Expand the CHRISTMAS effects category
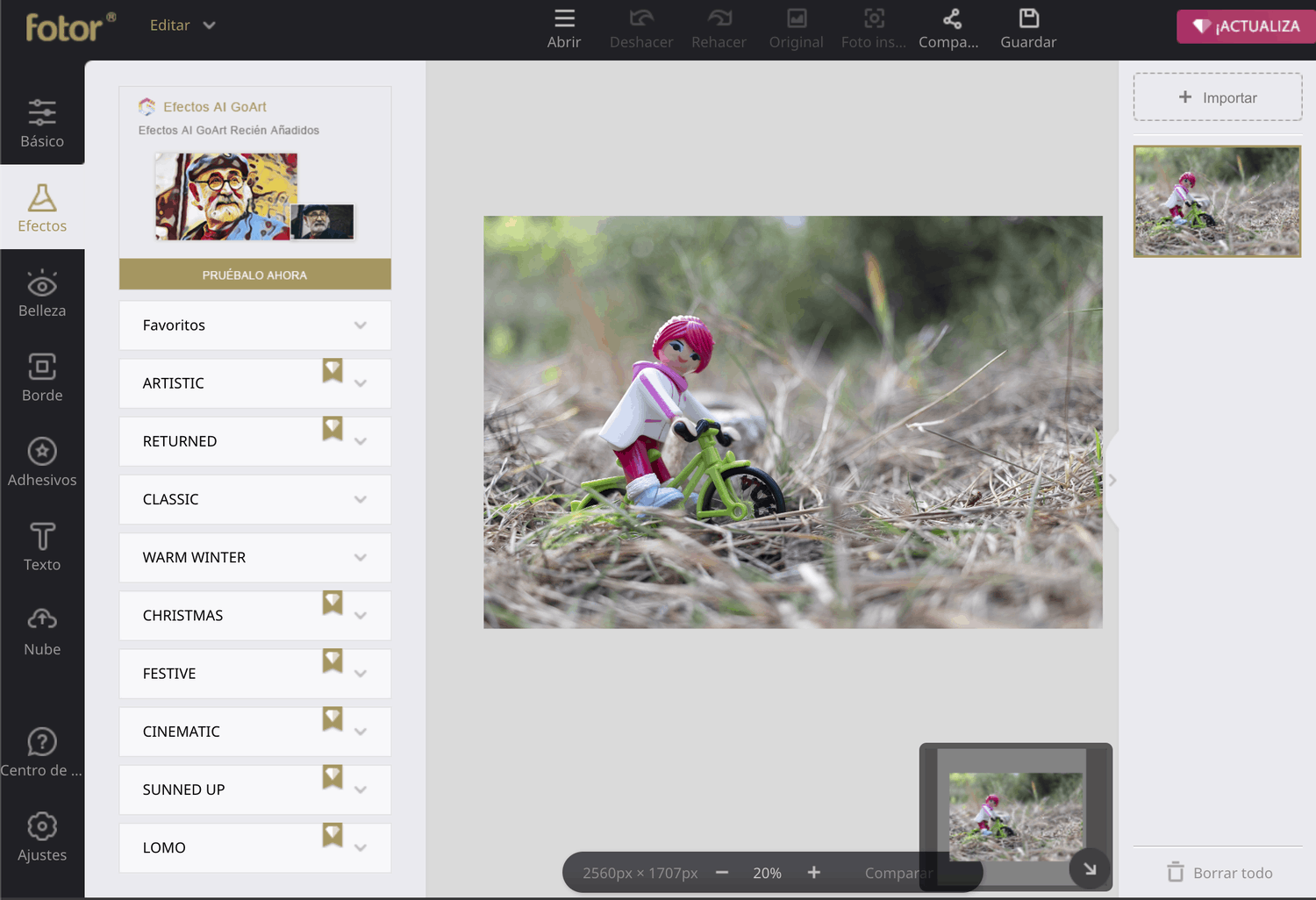Screen dimensions: 1316x900 coord(255,616)
